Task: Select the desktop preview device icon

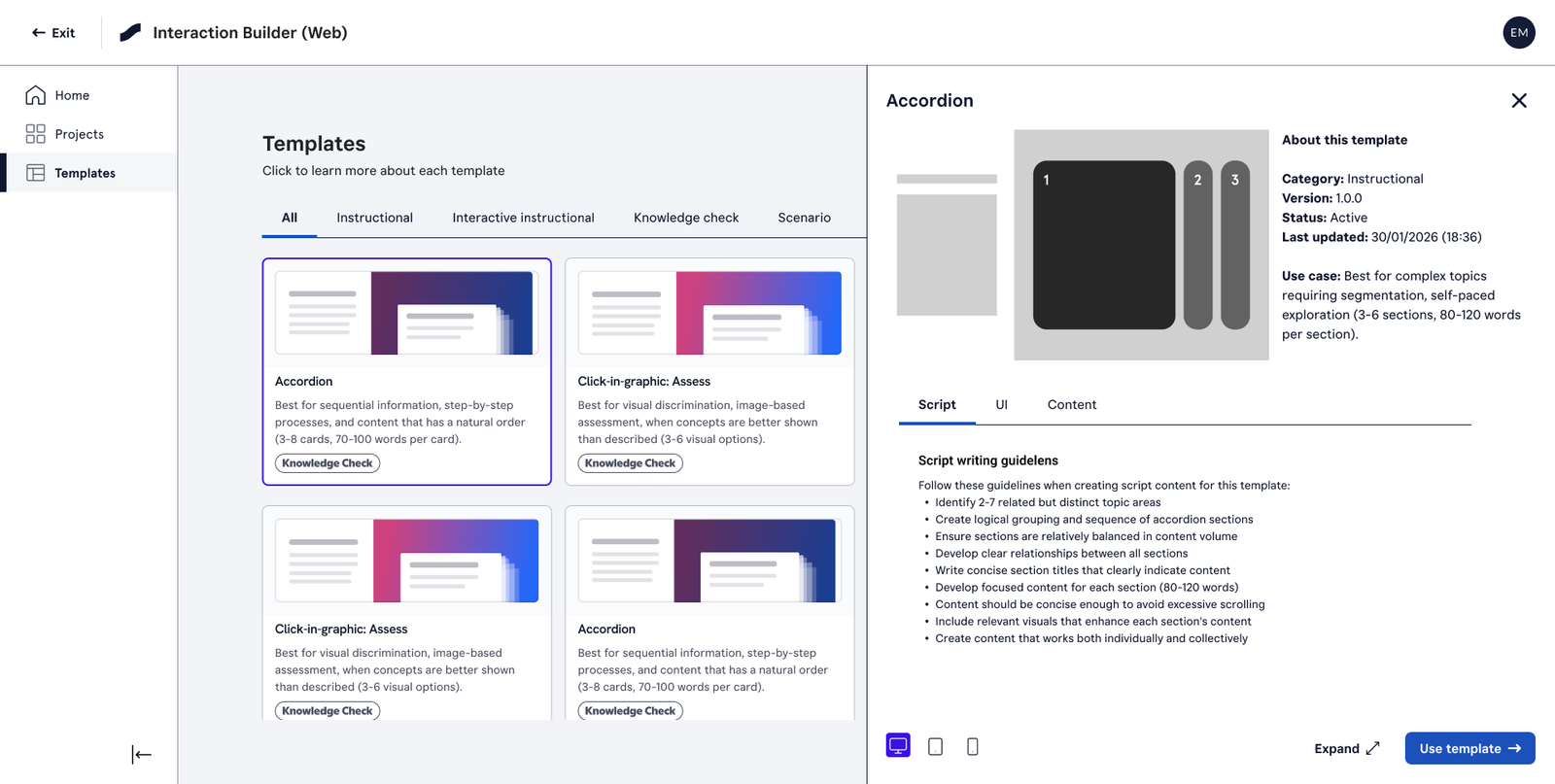Action: tap(898, 746)
